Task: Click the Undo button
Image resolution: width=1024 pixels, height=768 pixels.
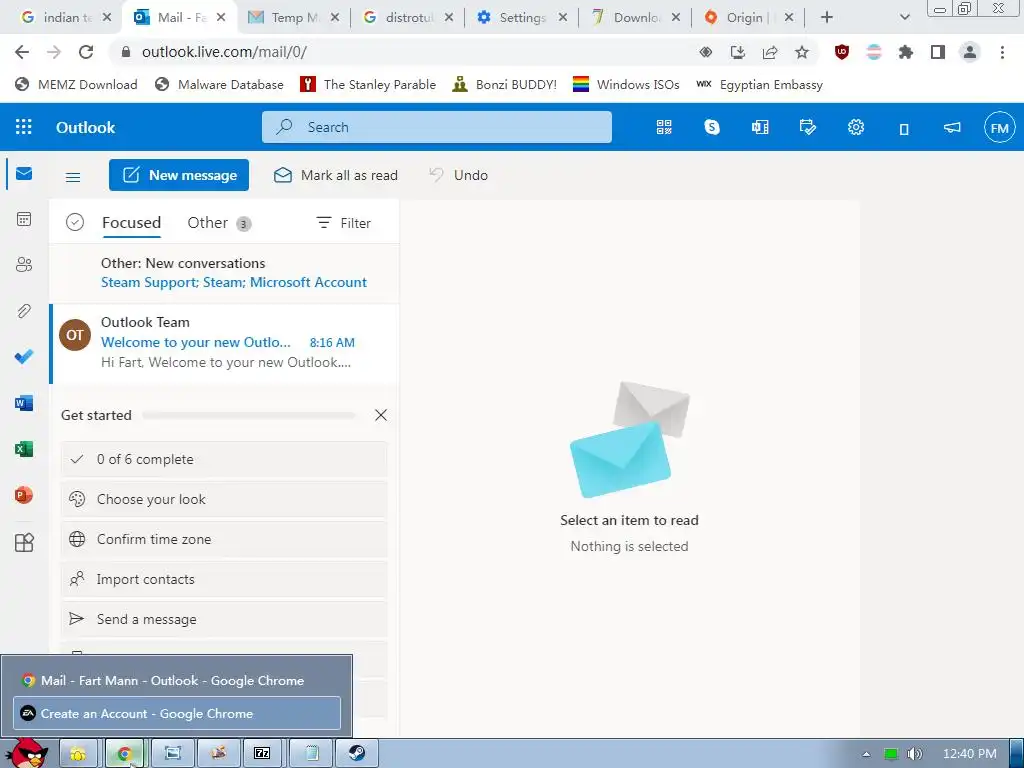Action: 458,175
